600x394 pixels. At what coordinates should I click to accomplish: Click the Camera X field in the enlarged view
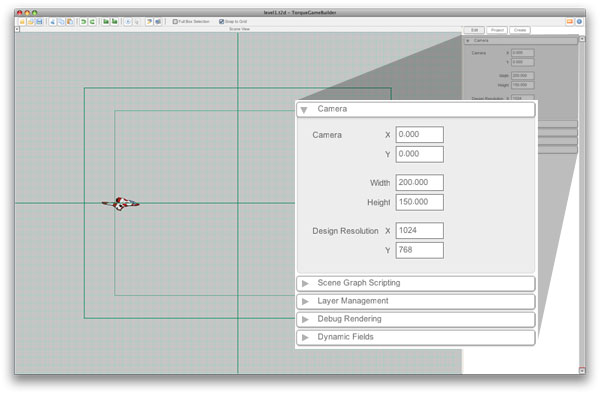coord(419,135)
